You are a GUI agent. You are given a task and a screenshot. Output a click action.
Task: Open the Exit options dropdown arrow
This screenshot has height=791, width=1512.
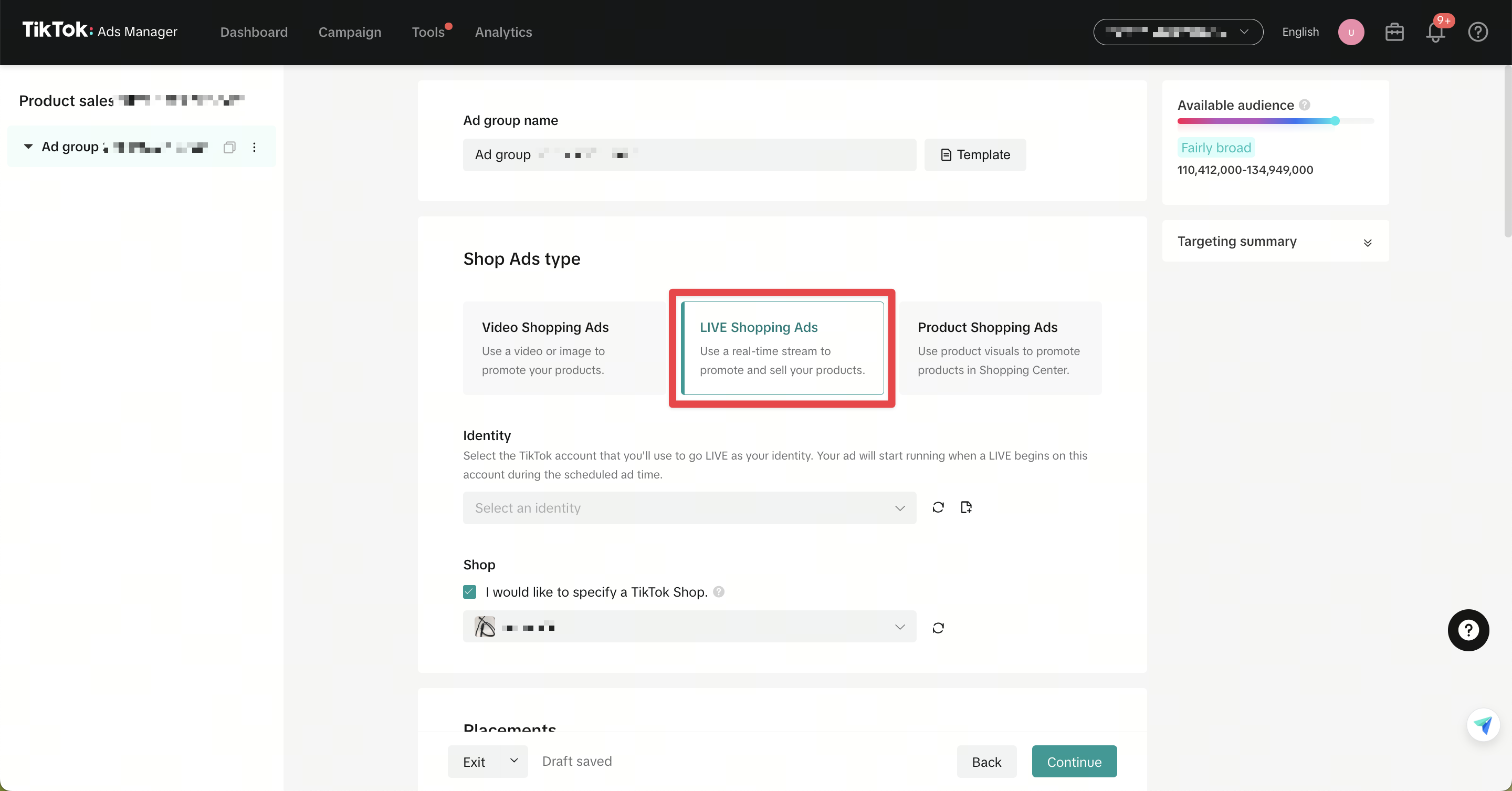pos(513,761)
